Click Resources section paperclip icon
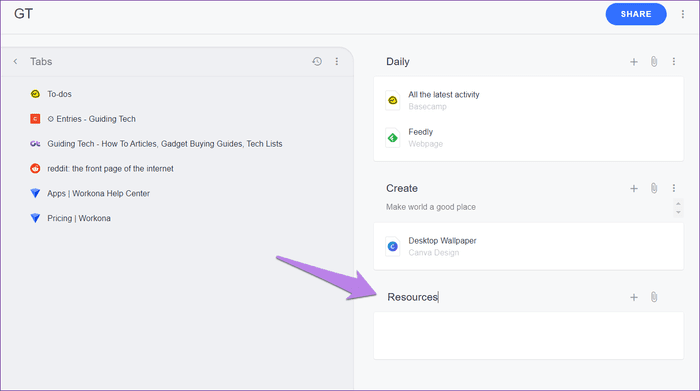The image size is (700, 391). pos(654,297)
